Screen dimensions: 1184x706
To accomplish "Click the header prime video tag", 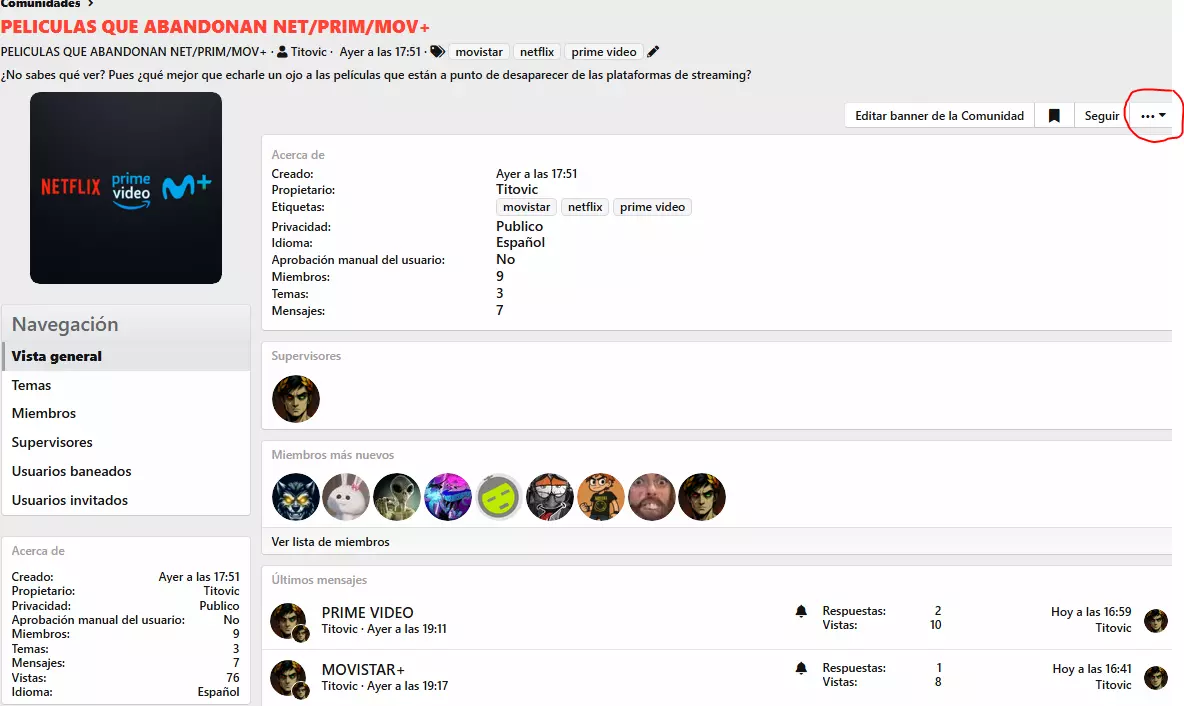I will point(603,52).
